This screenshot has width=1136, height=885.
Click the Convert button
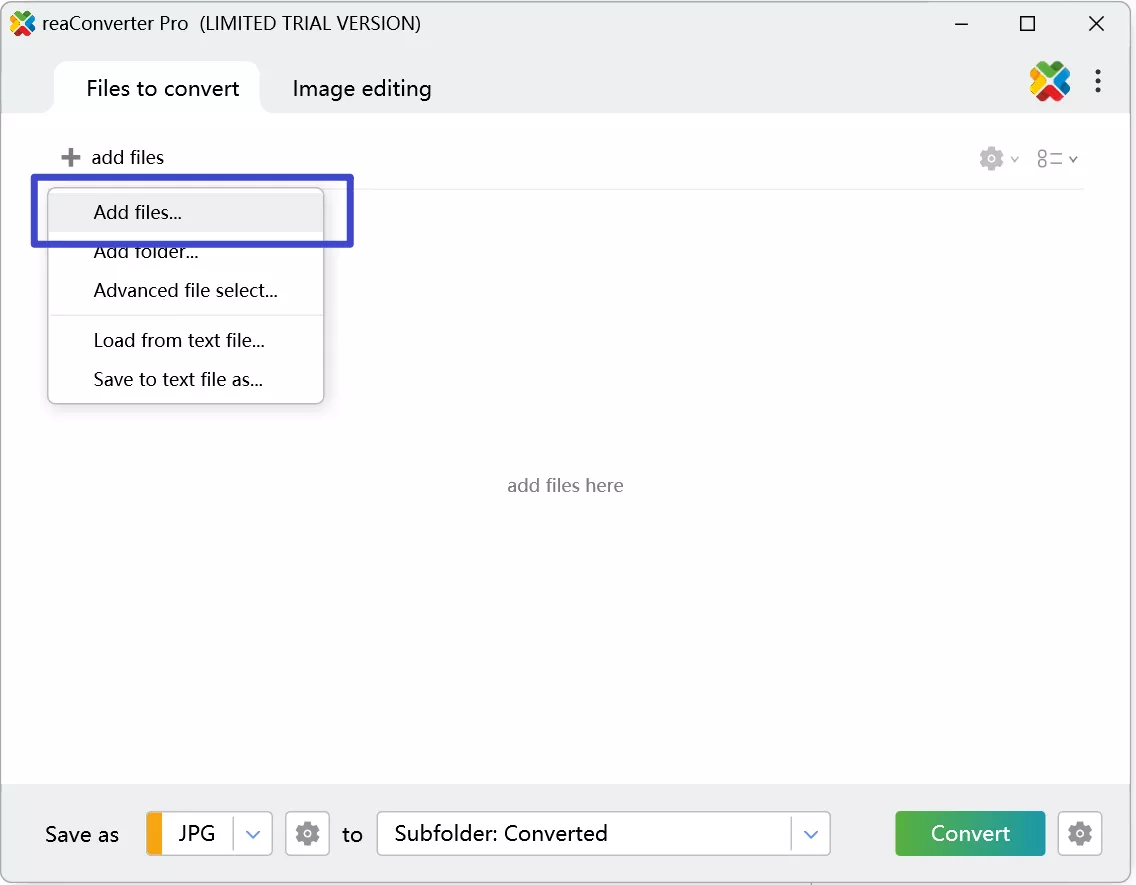tap(969, 833)
